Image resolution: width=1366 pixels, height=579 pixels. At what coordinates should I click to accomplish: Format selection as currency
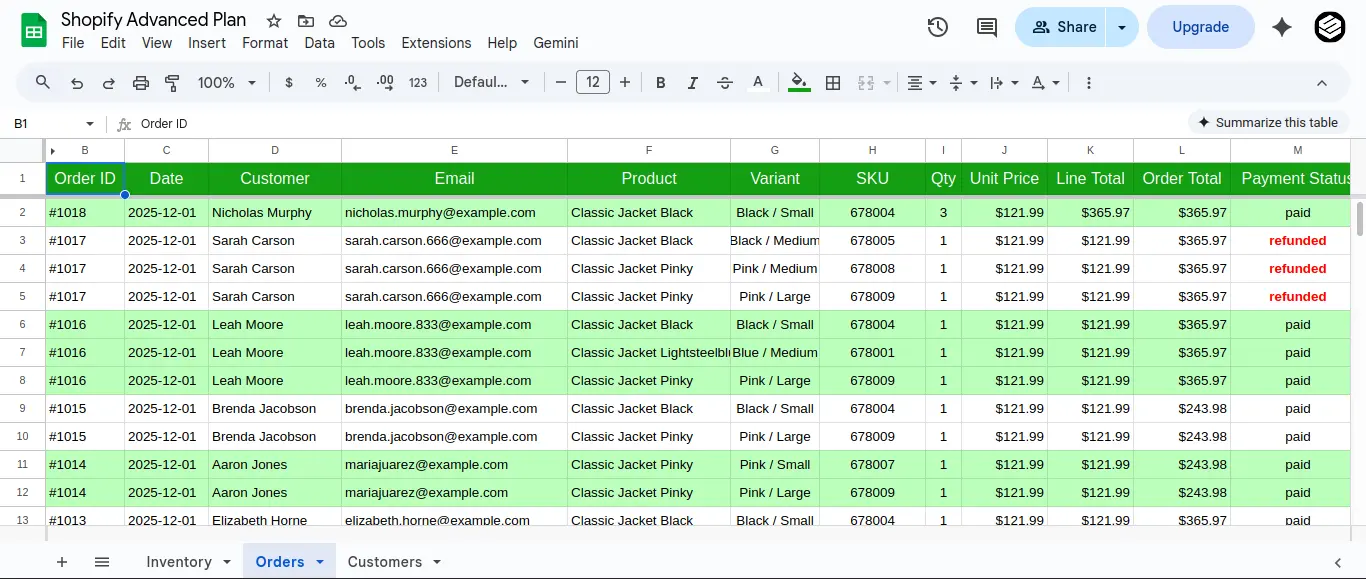click(289, 82)
